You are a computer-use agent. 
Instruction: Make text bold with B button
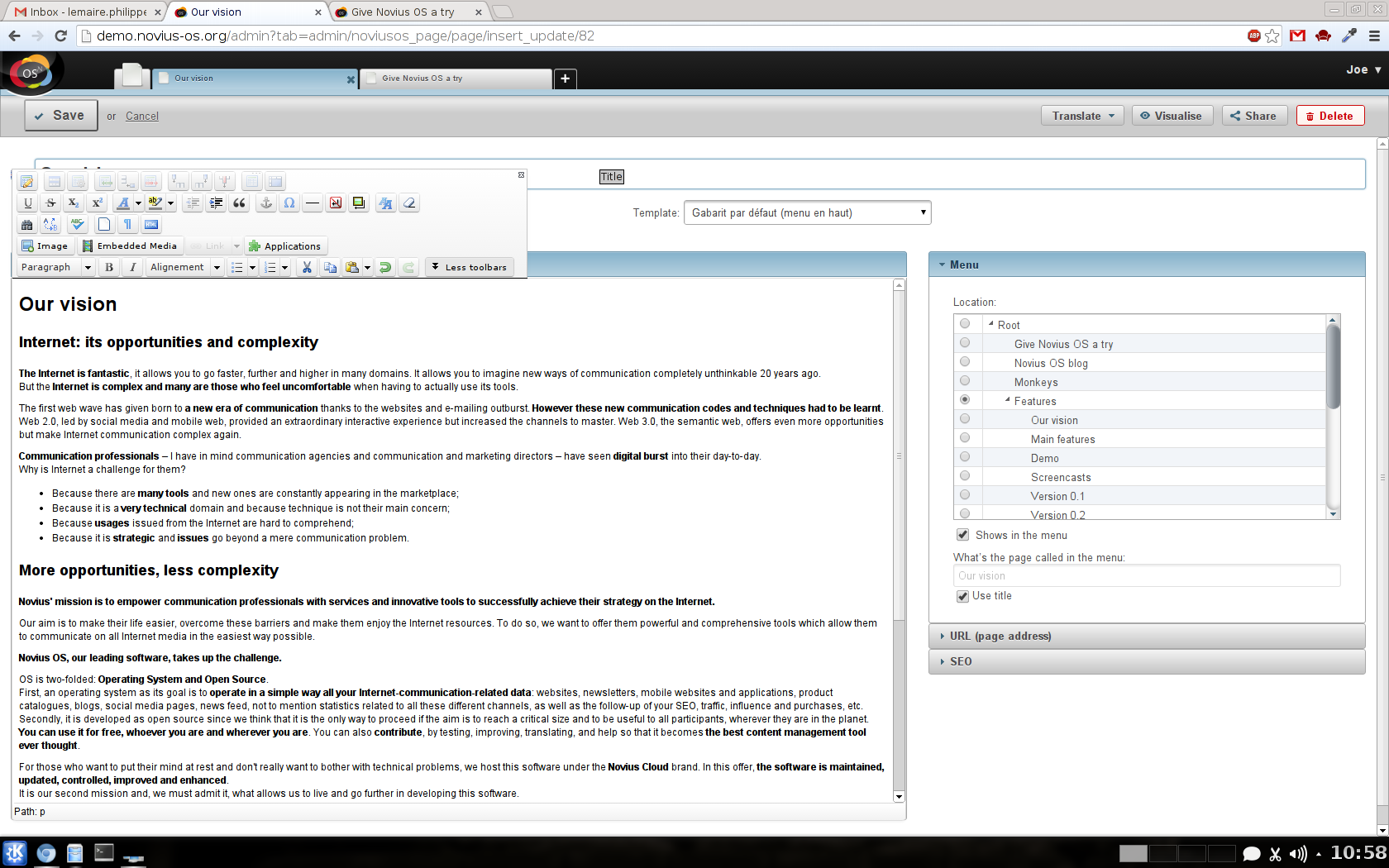coord(109,267)
